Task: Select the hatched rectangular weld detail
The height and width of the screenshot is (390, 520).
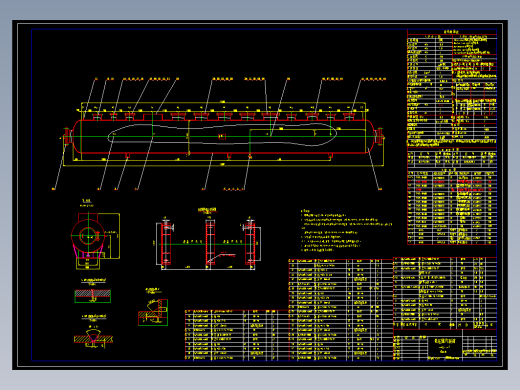Action: coord(93,296)
